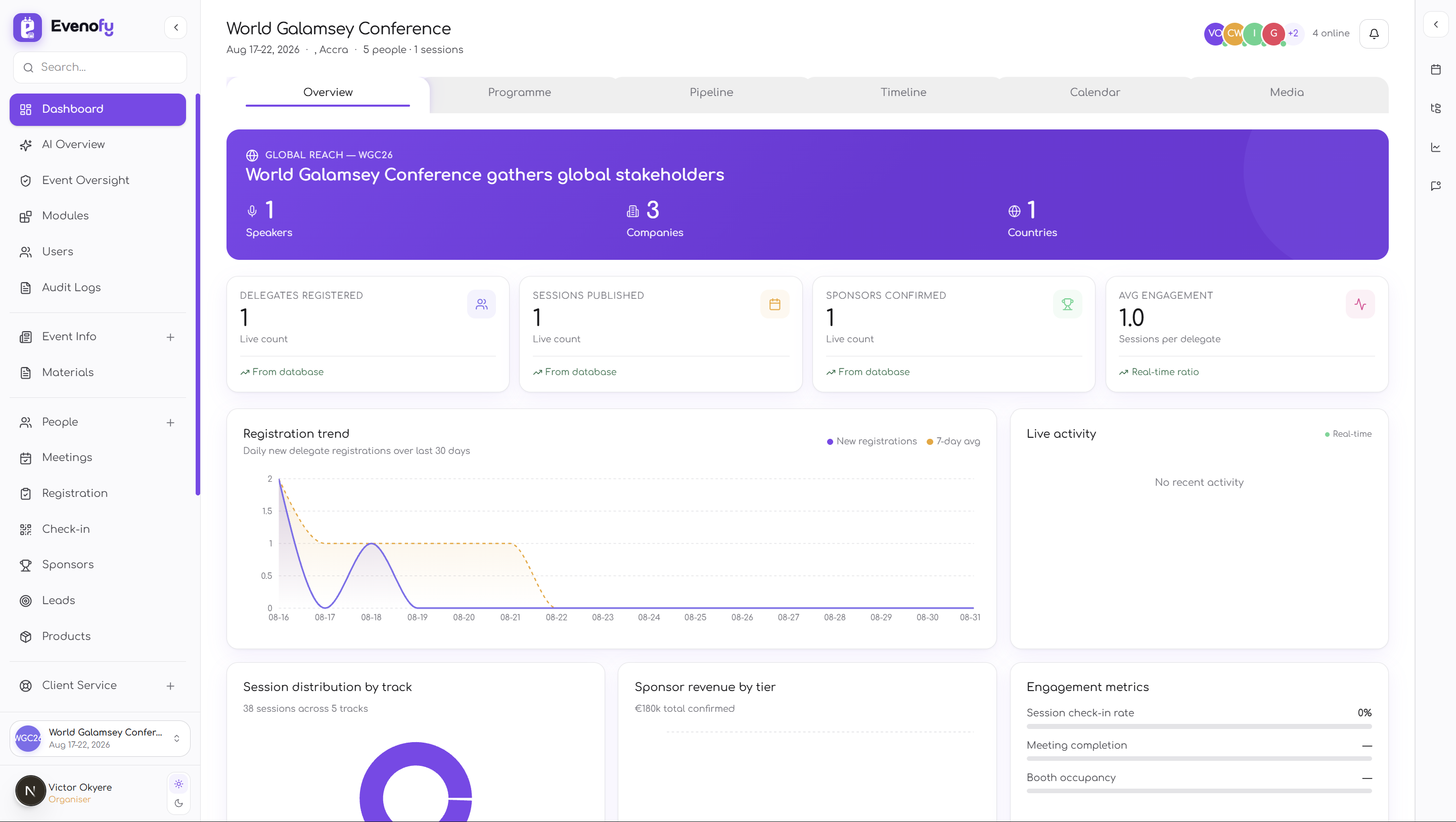This screenshot has height=822, width=1456.
Task: Open Audit Logs page
Action: coord(98,288)
